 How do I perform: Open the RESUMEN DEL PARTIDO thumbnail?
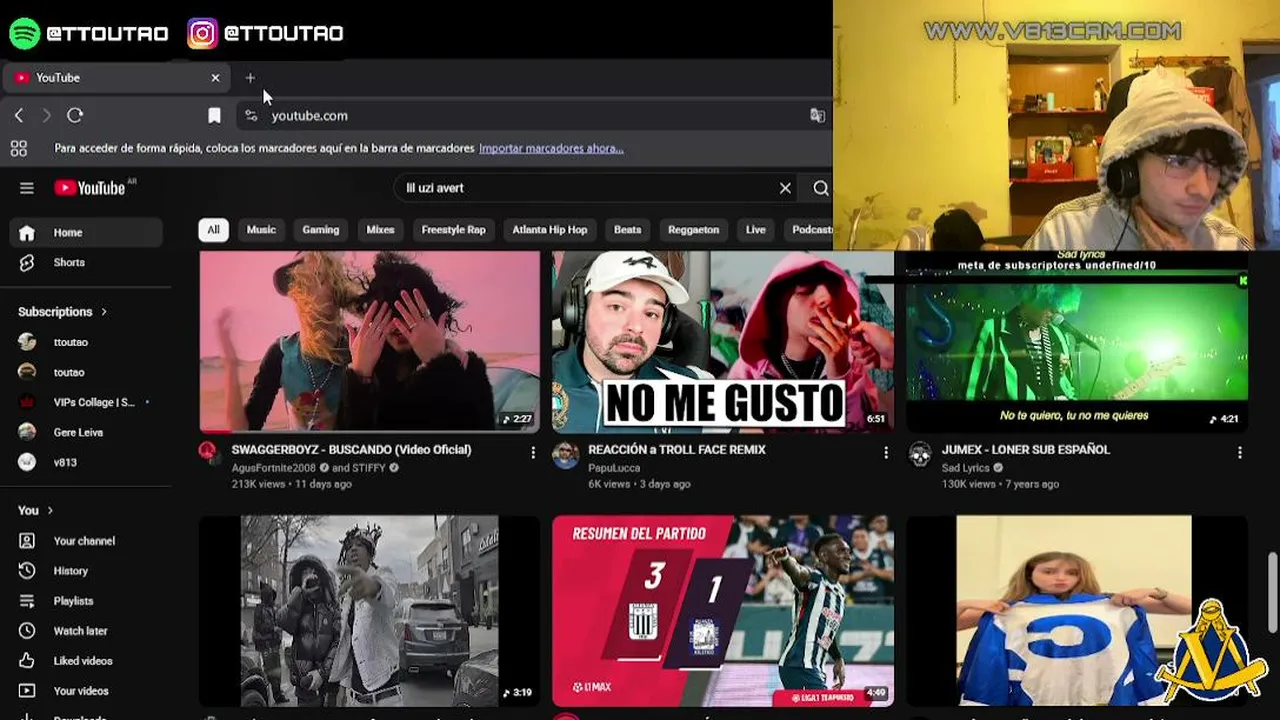(723, 611)
